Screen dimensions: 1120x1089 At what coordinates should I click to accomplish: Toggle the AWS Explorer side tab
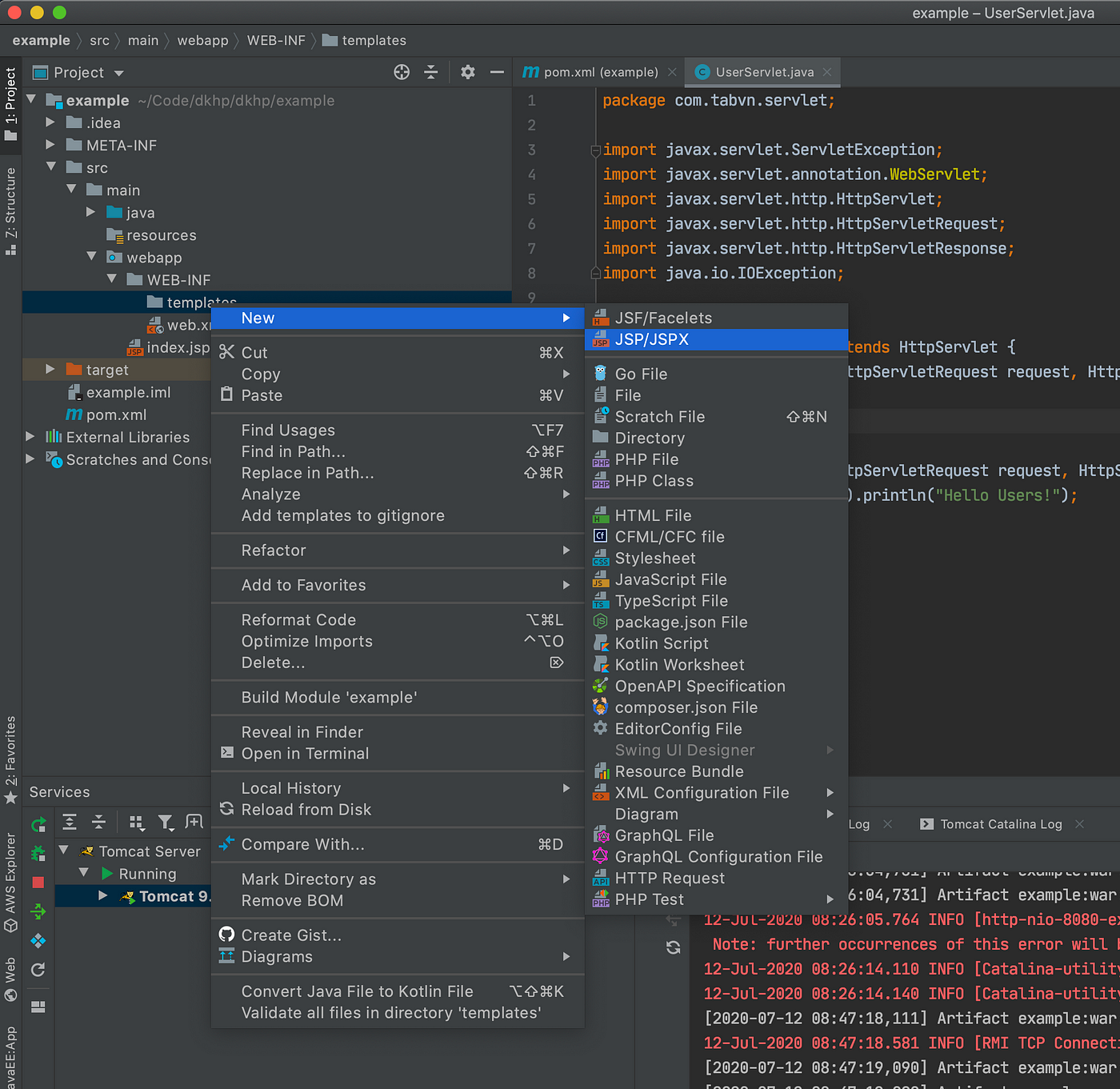10,882
